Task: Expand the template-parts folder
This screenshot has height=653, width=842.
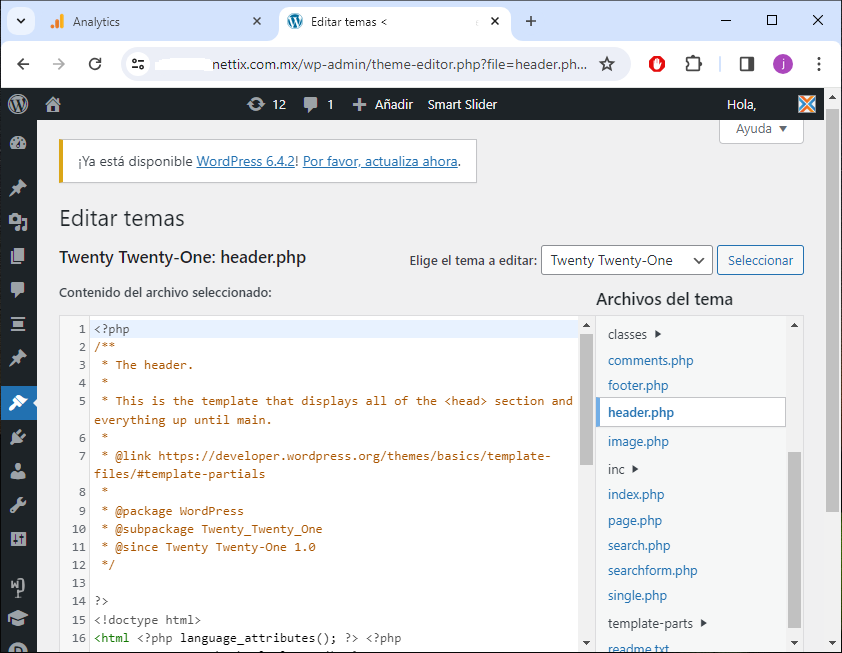Action: [657, 624]
